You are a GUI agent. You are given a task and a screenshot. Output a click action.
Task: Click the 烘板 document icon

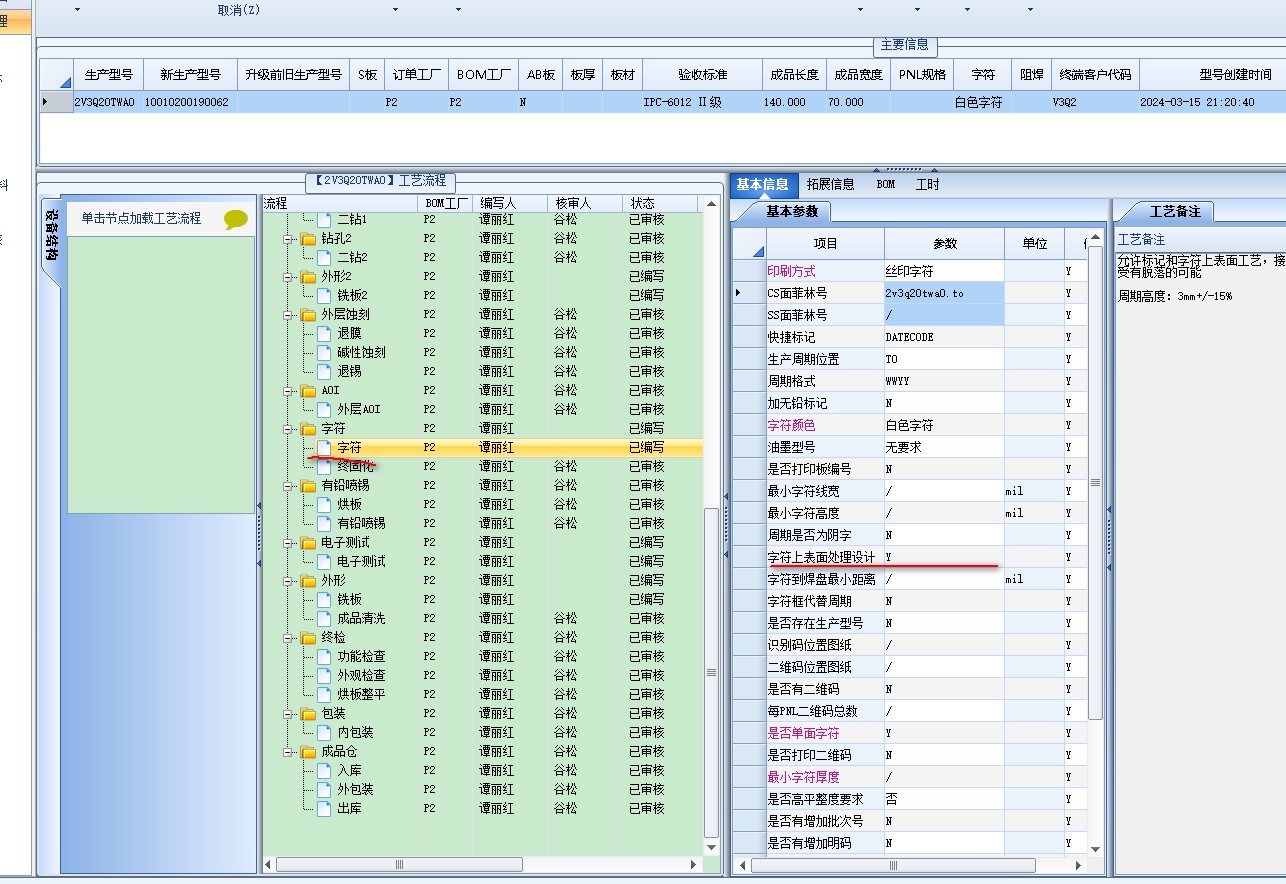coord(324,505)
